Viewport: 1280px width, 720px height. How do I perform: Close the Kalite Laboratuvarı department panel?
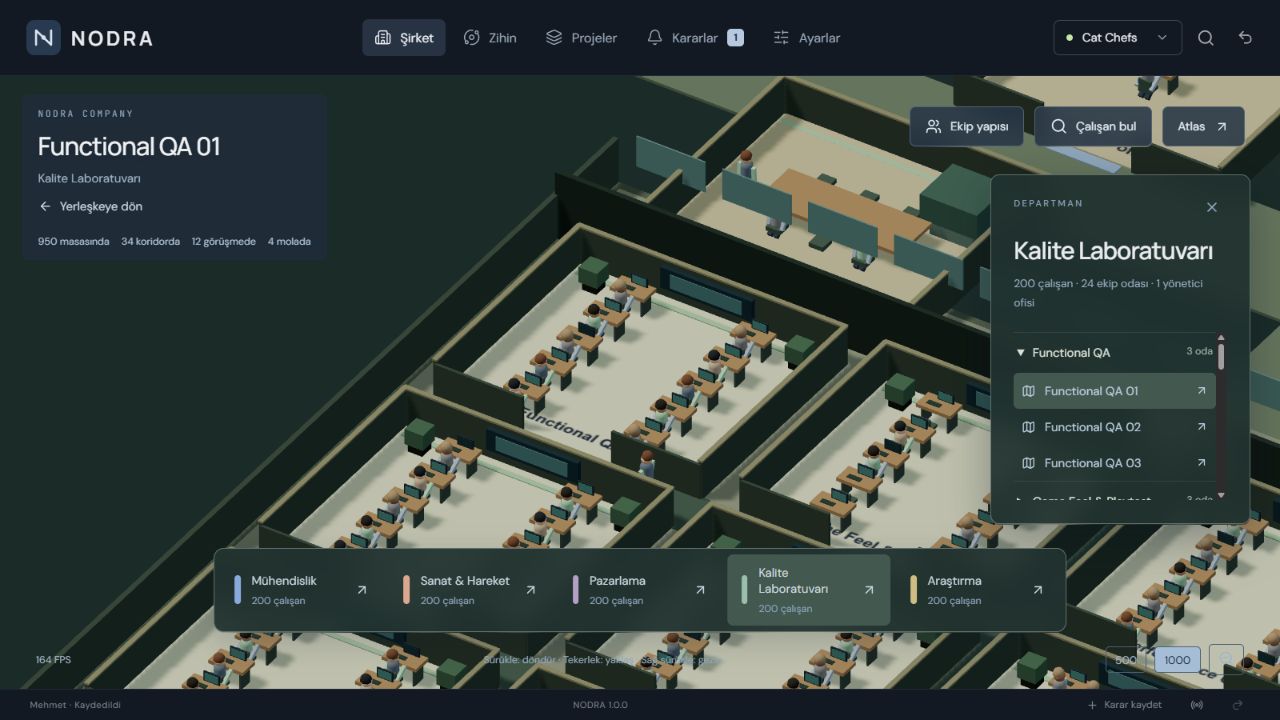[1212, 207]
